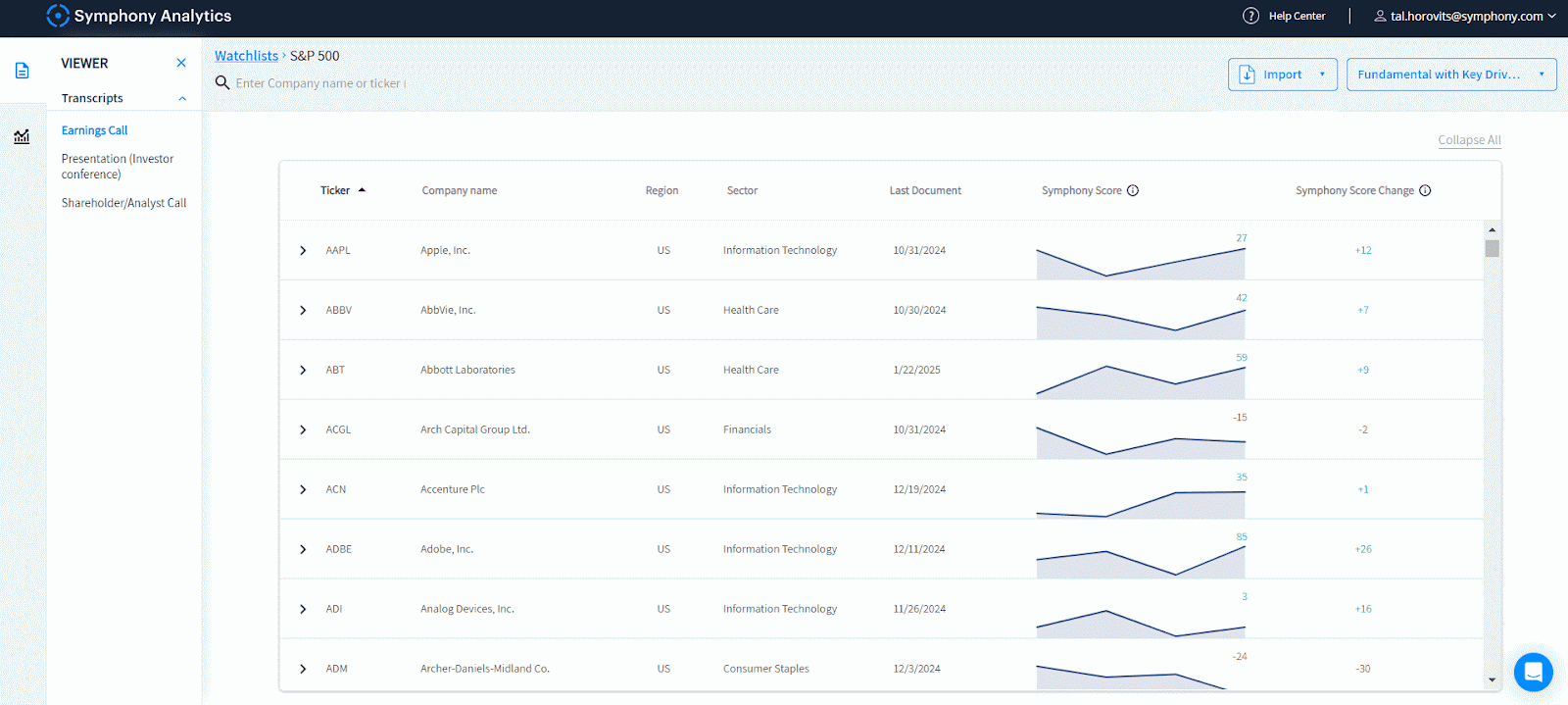
Task: Expand the ADI row
Action: pos(303,609)
